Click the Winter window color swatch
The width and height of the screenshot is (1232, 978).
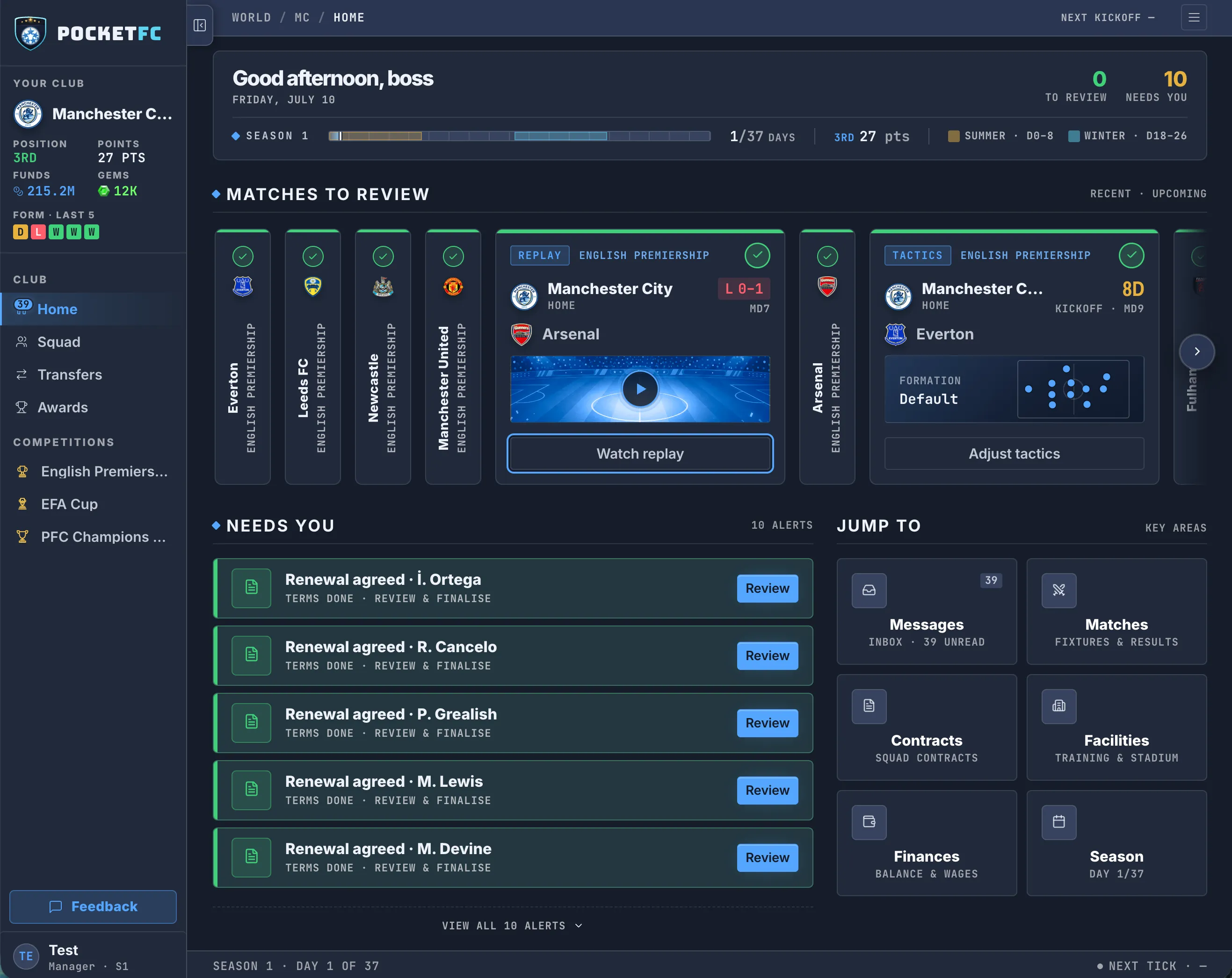pyautogui.click(x=1074, y=136)
